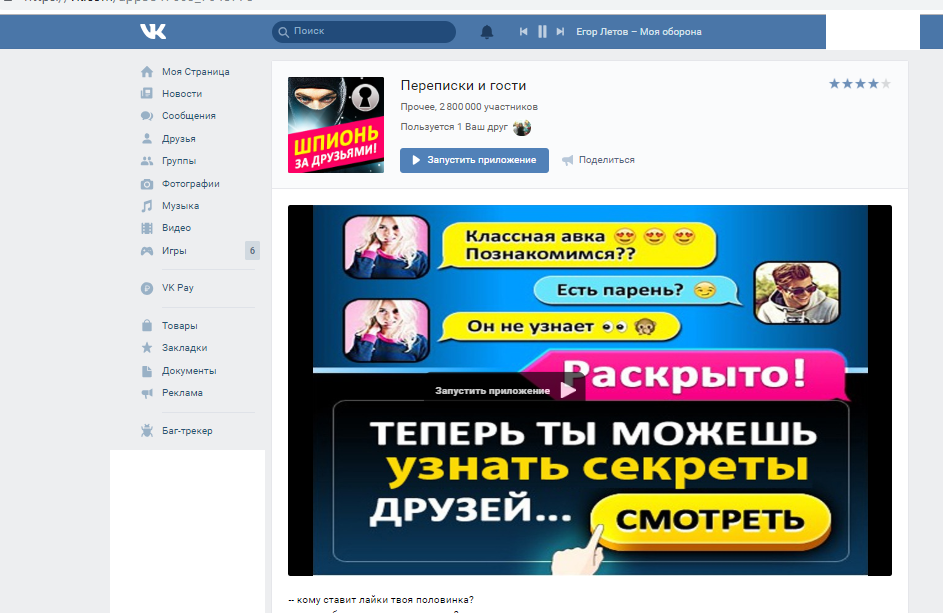Screen dimensions: 943x613
Task: Open Видео menu item
Action: (176, 228)
